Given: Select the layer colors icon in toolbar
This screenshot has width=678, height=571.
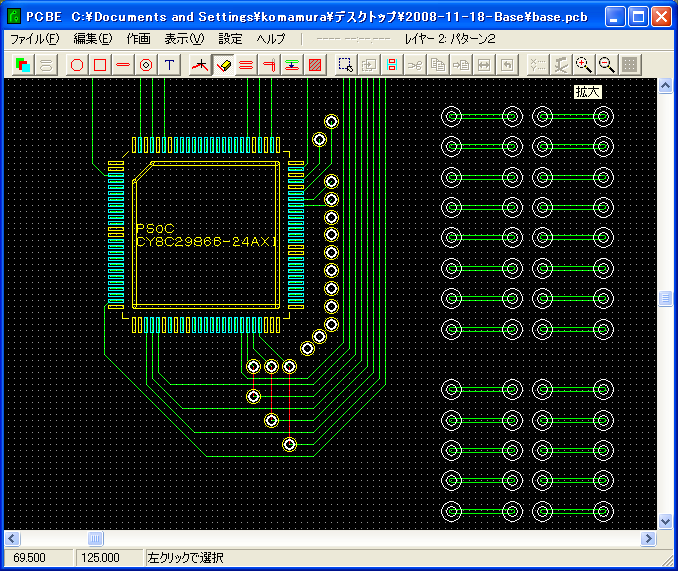Looking at the screenshot, I should click(24, 65).
